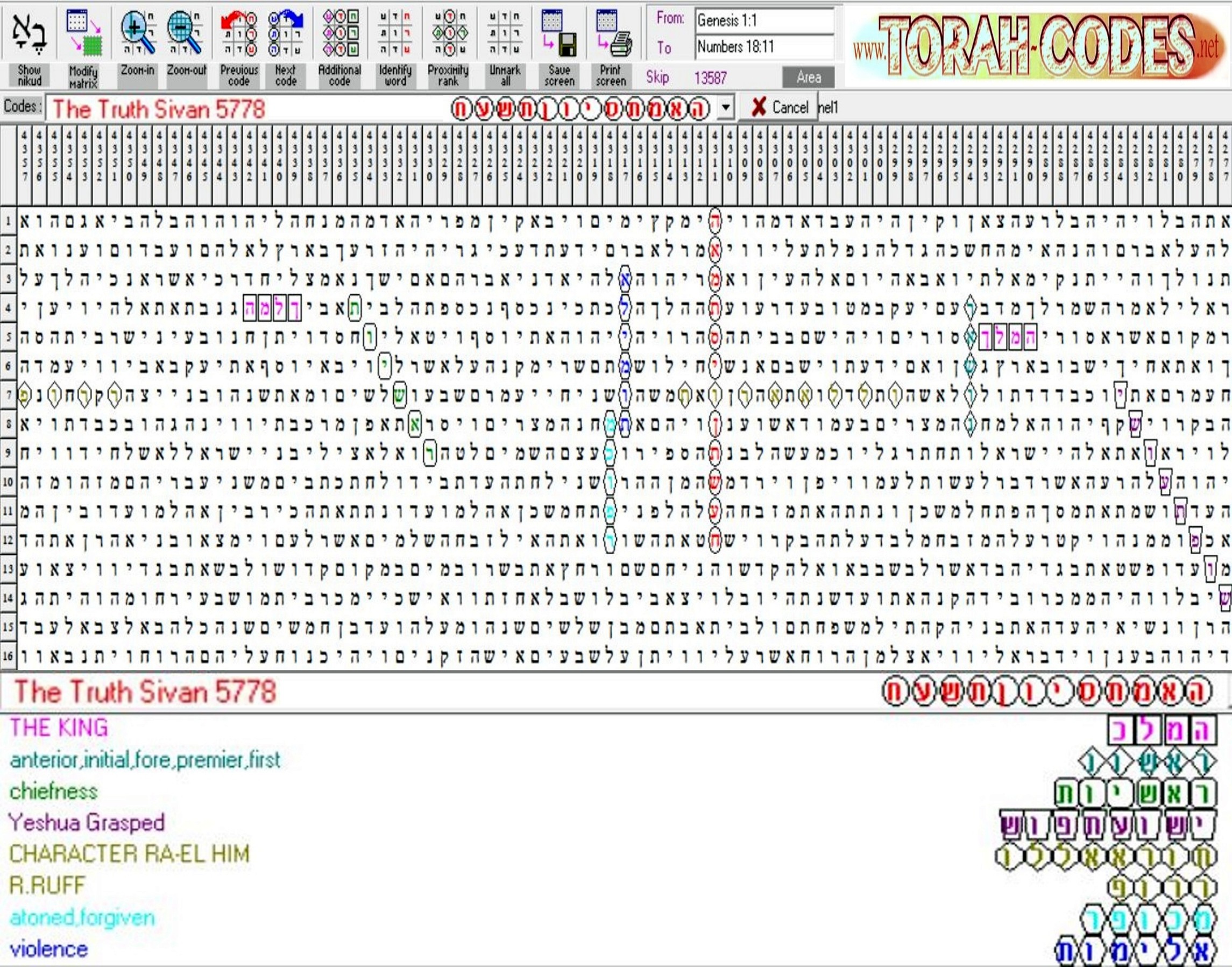Click the Show nikud icon

point(30,34)
